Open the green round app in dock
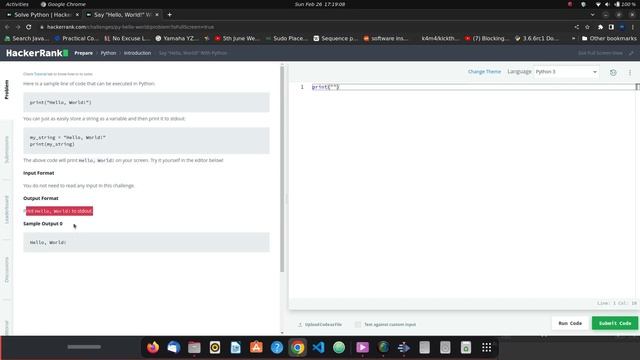 coord(339,347)
